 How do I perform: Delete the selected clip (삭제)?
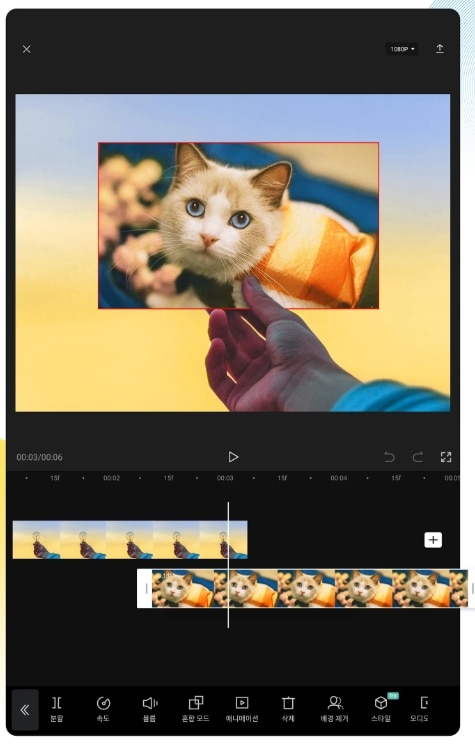pos(288,709)
